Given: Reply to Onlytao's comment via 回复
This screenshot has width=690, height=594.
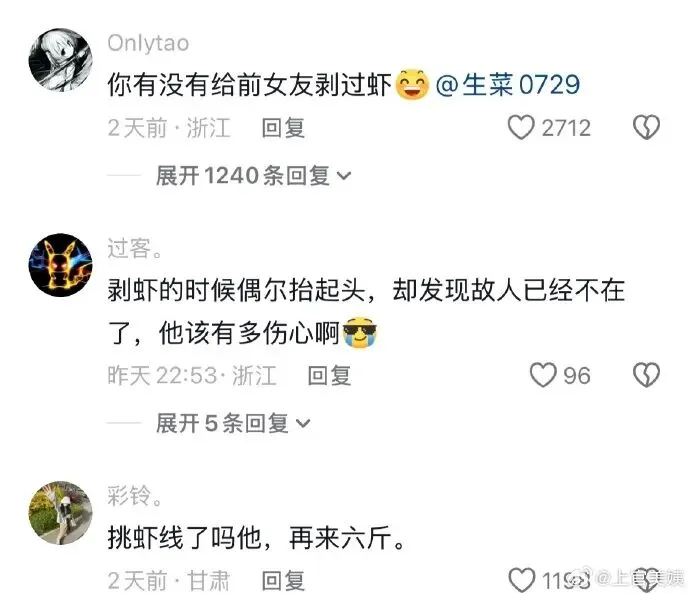Looking at the screenshot, I should [x=283, y=128].
